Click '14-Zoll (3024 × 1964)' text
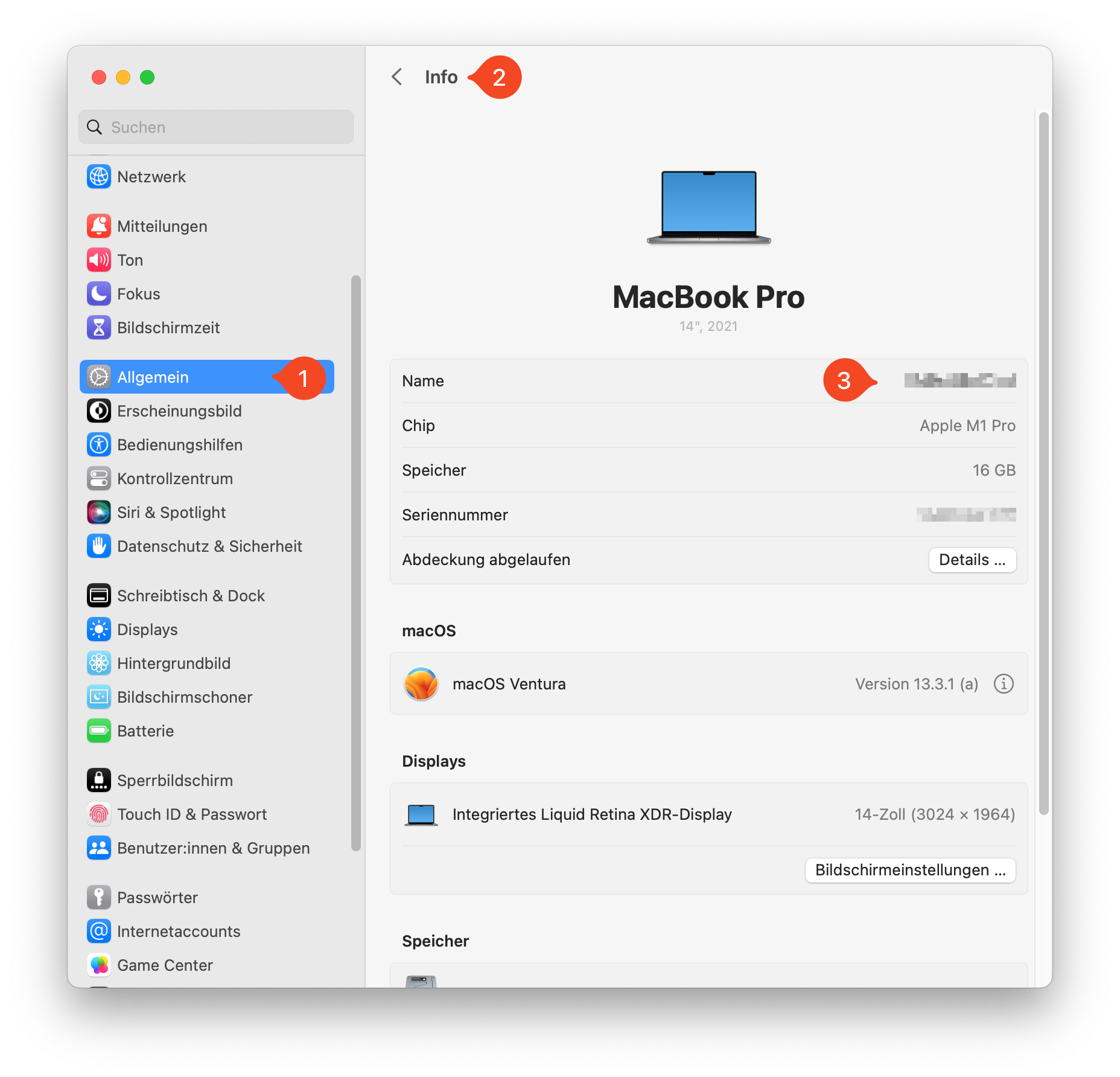Viewport: 1120px width, 1077px height. pyautogui.click(x=935, y=814)
